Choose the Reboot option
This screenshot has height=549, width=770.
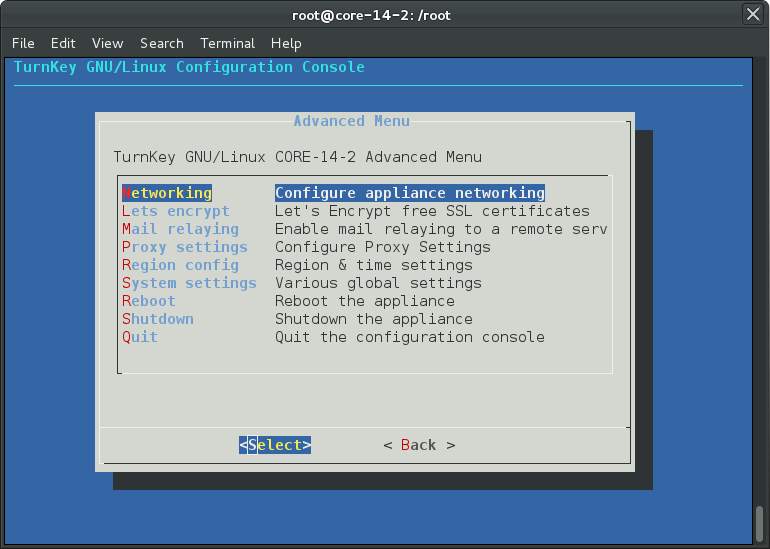149,301
